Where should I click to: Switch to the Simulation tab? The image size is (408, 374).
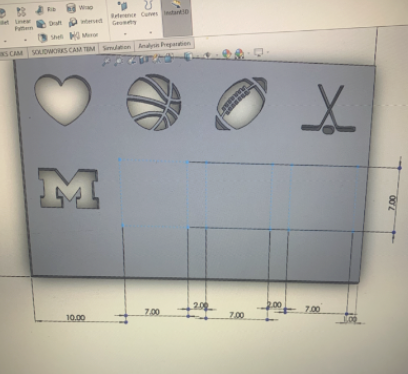pyautogui.click(x=116, y=47)
